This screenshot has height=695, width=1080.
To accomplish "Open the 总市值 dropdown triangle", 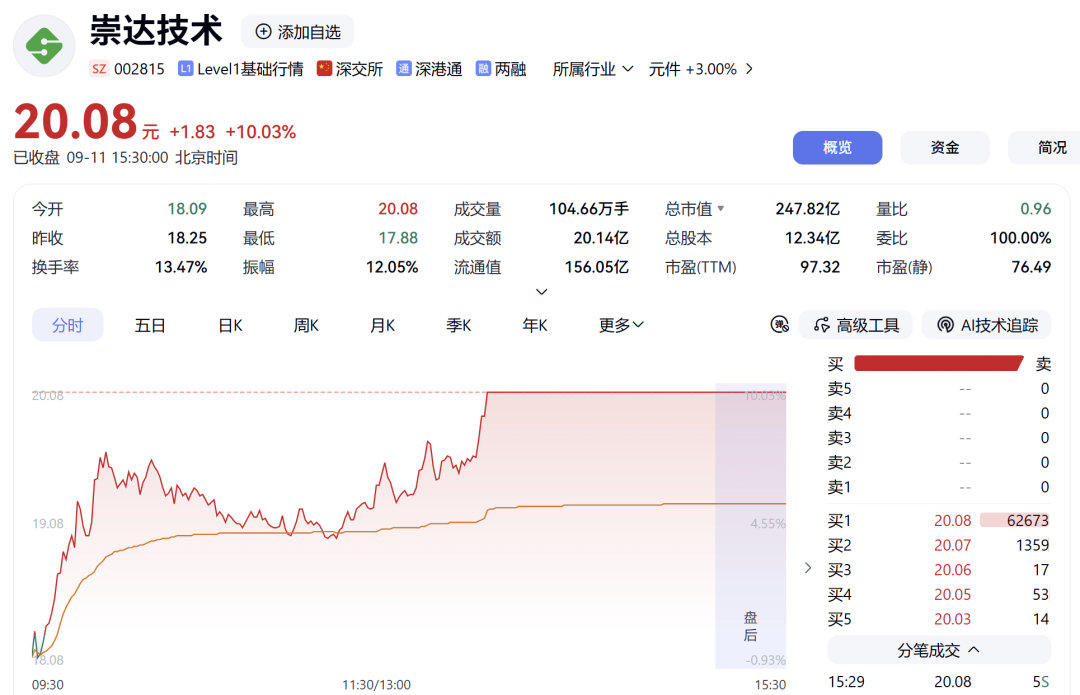I will (x=720, y=208).
